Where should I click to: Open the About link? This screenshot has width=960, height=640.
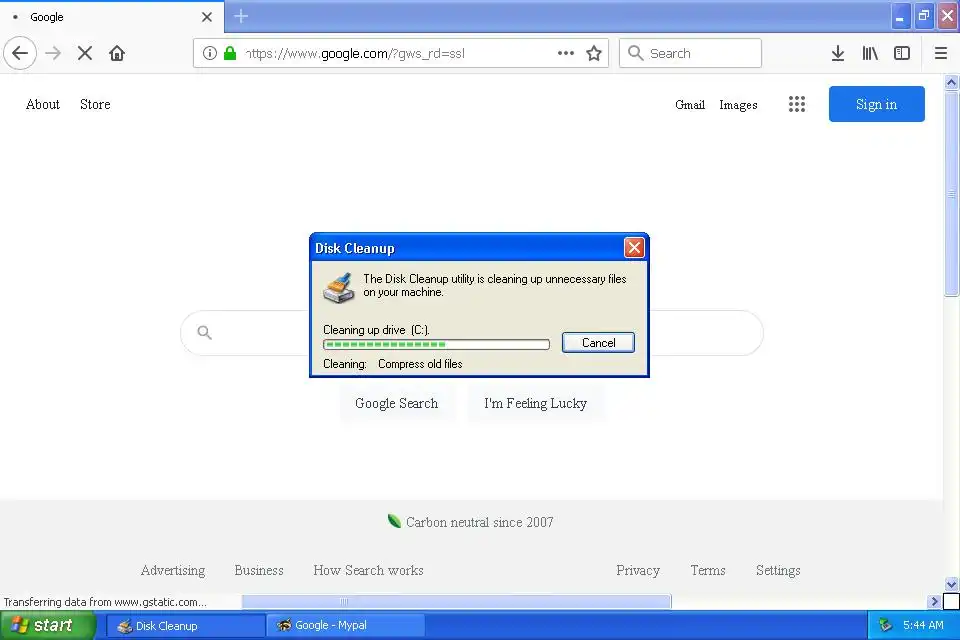coord(43,104)
